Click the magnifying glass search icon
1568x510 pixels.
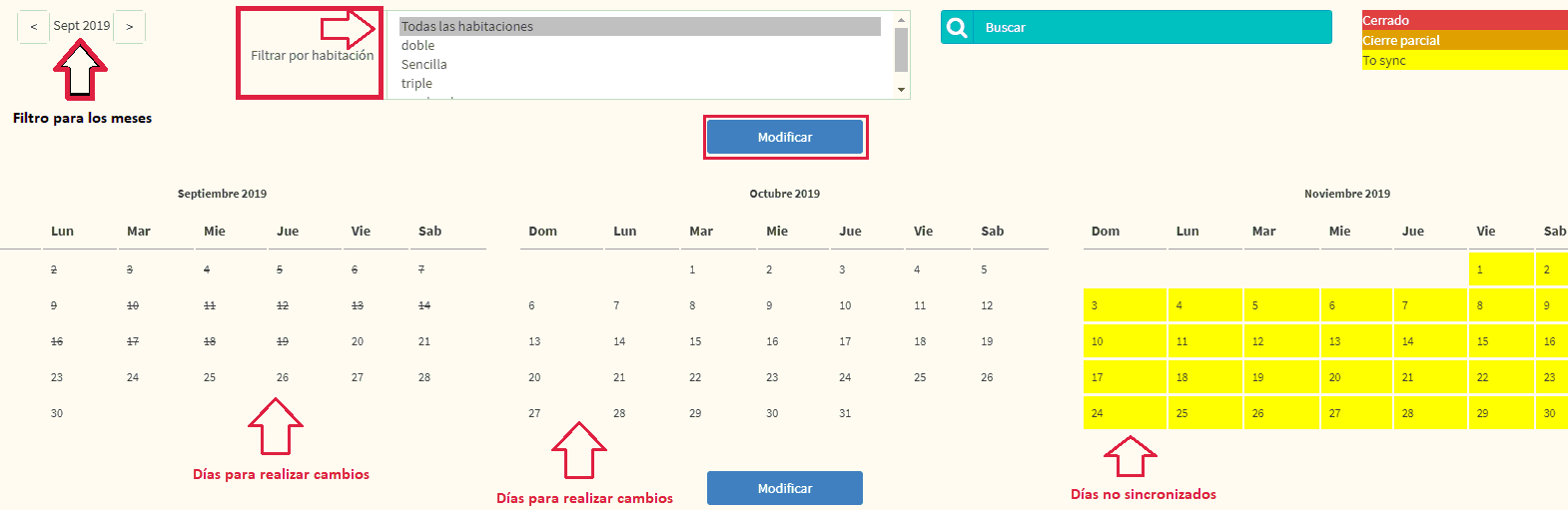[x=957, y=28]
